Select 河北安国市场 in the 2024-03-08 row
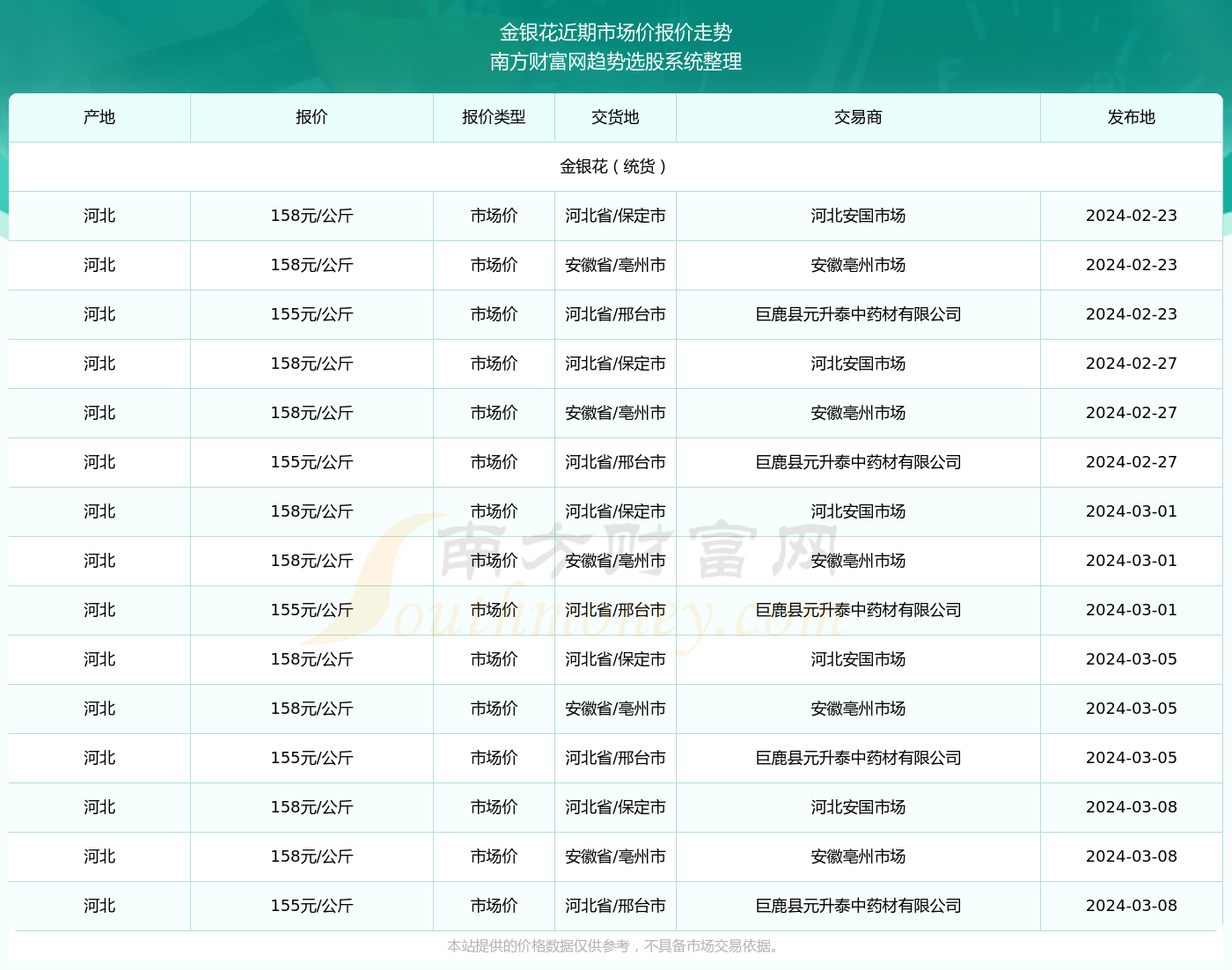The image size is (1232, 970). [x=858, y=807]
